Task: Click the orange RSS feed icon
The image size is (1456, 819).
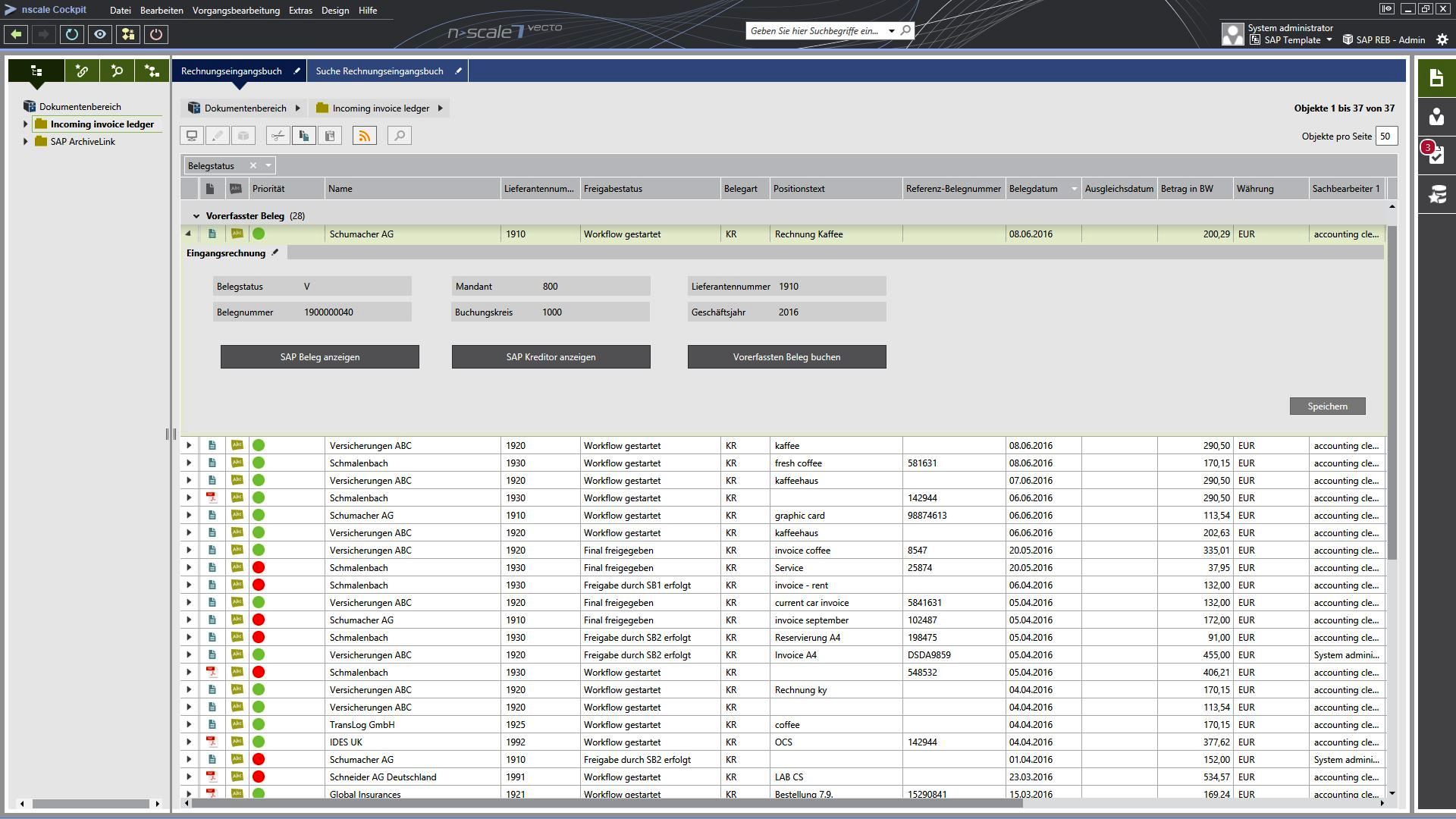Action: point(365,136)
